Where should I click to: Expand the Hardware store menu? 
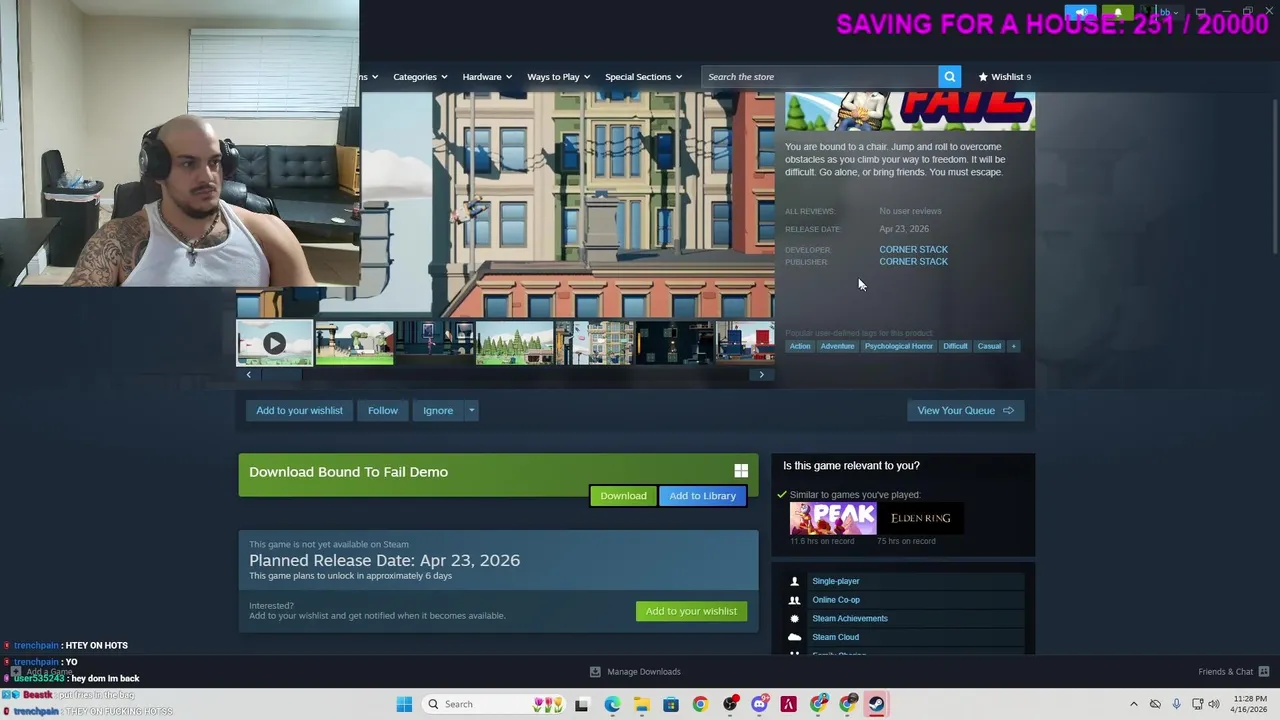pyautogui.click(x=487, y=77)
